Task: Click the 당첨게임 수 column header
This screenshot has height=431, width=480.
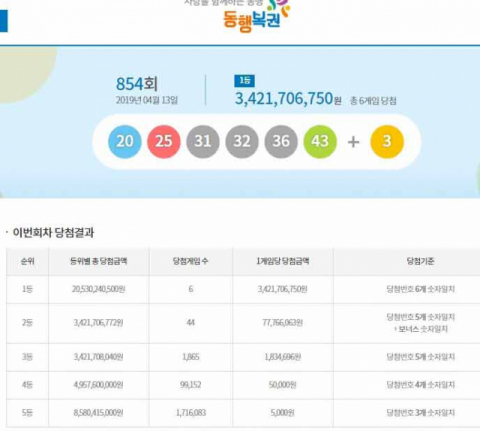Action: (x=190, y=261)
